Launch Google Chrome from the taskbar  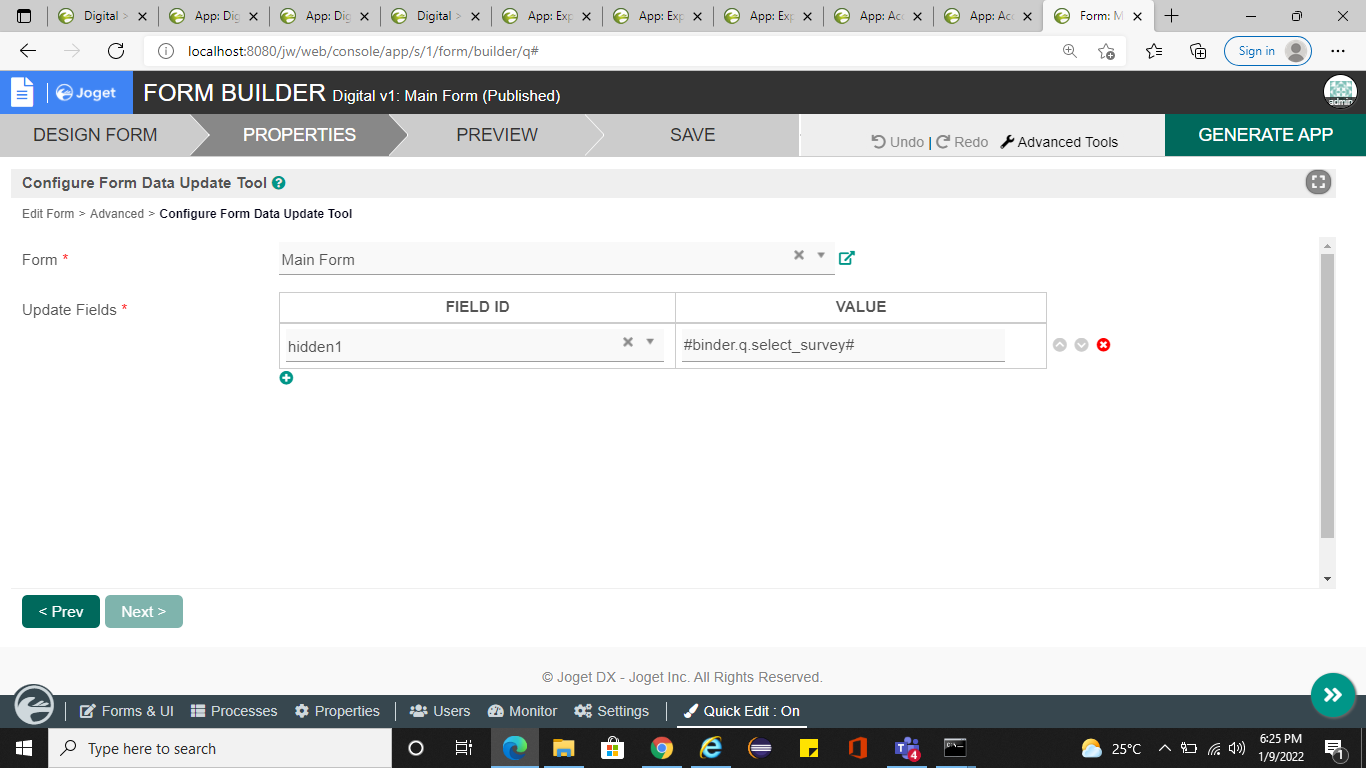point(661,748)
